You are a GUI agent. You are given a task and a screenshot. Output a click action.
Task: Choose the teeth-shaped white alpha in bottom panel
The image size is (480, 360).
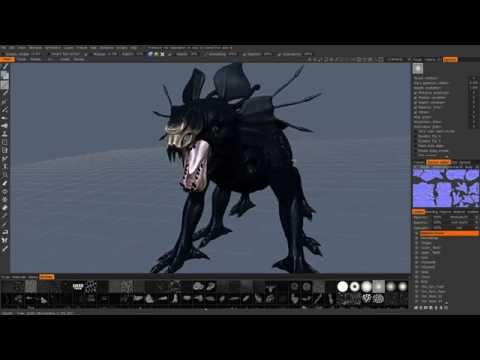click(78, 286)
